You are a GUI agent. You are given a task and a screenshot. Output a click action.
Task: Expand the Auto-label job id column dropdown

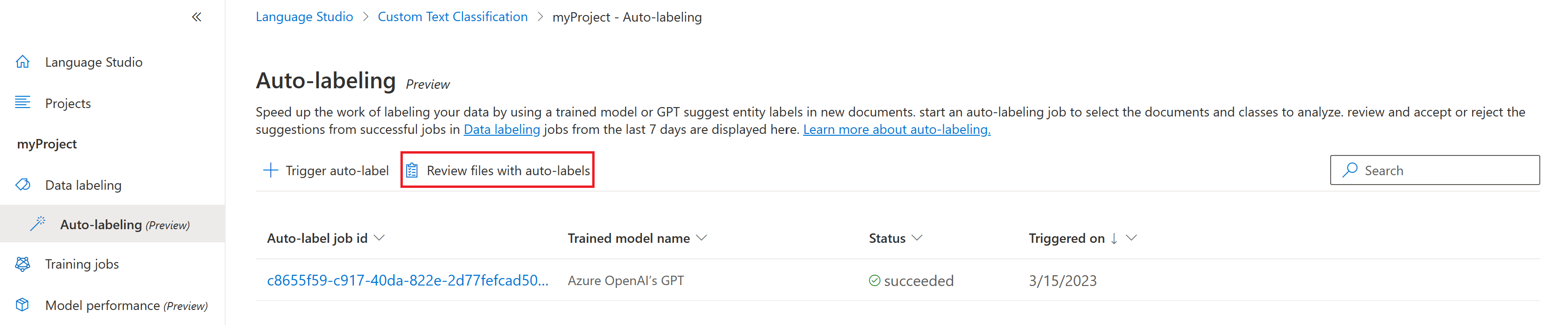click(379, 237)
